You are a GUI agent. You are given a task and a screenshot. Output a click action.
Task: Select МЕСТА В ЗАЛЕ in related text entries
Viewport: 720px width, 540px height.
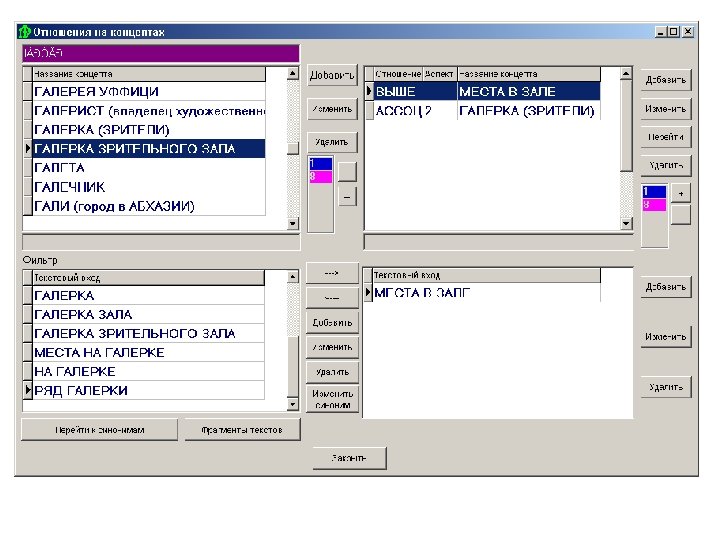coord(486,292)
